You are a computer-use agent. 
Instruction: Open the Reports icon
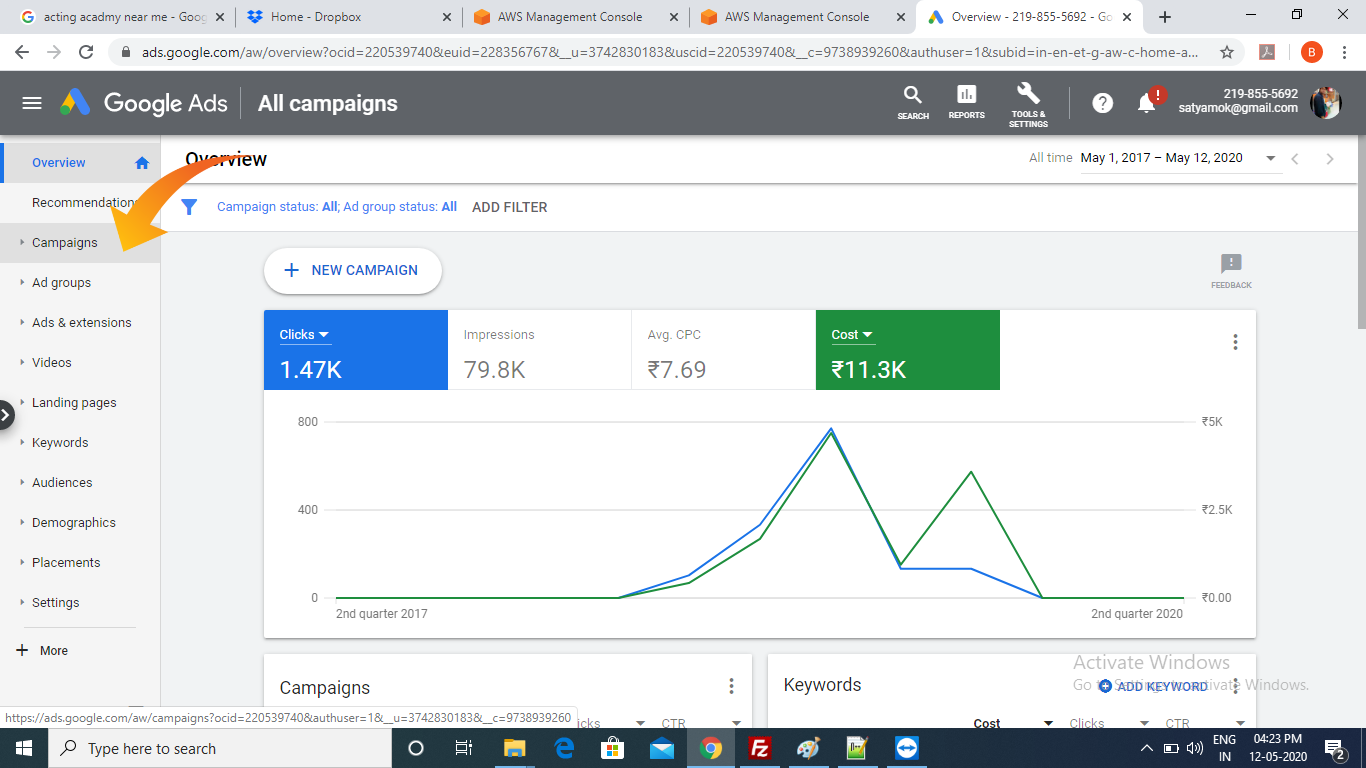[967, 103]
